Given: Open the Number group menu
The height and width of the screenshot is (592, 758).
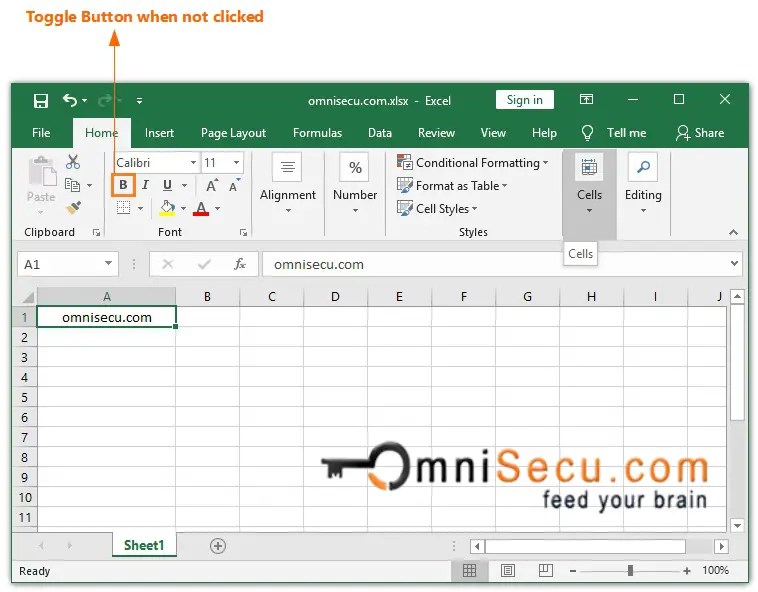Looking at the screenshot, I should (355, 184).
